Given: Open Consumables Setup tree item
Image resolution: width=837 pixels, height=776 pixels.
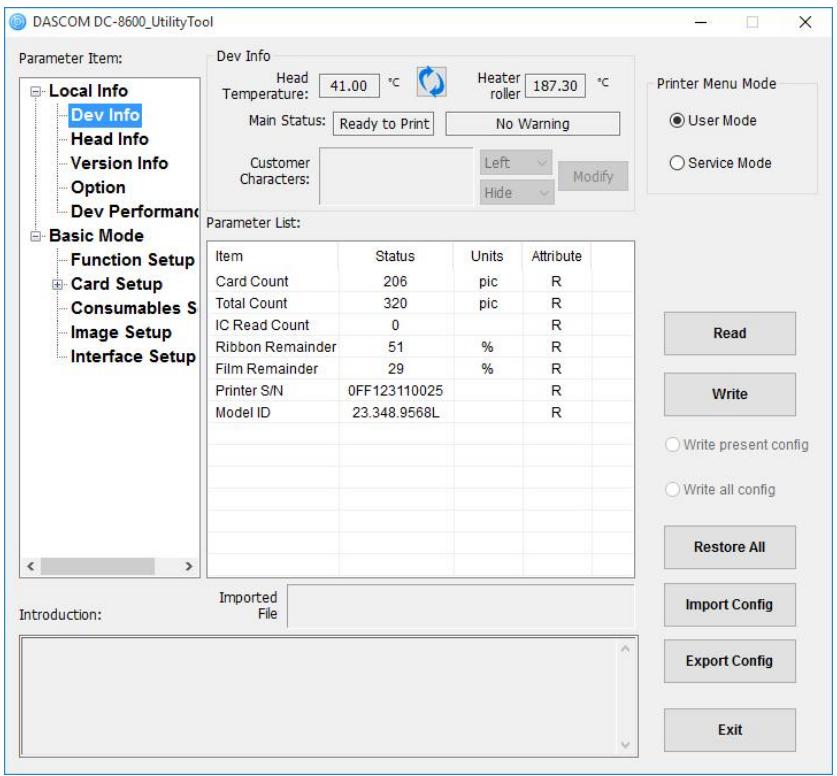Looking at the screenshot, I should [133, 308].
